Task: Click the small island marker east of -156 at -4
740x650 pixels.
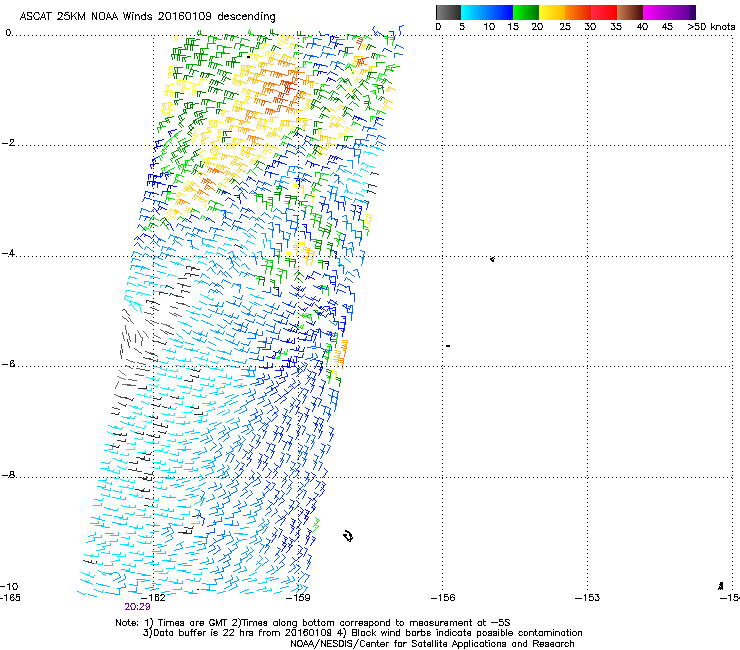Action: coord(492,259)
